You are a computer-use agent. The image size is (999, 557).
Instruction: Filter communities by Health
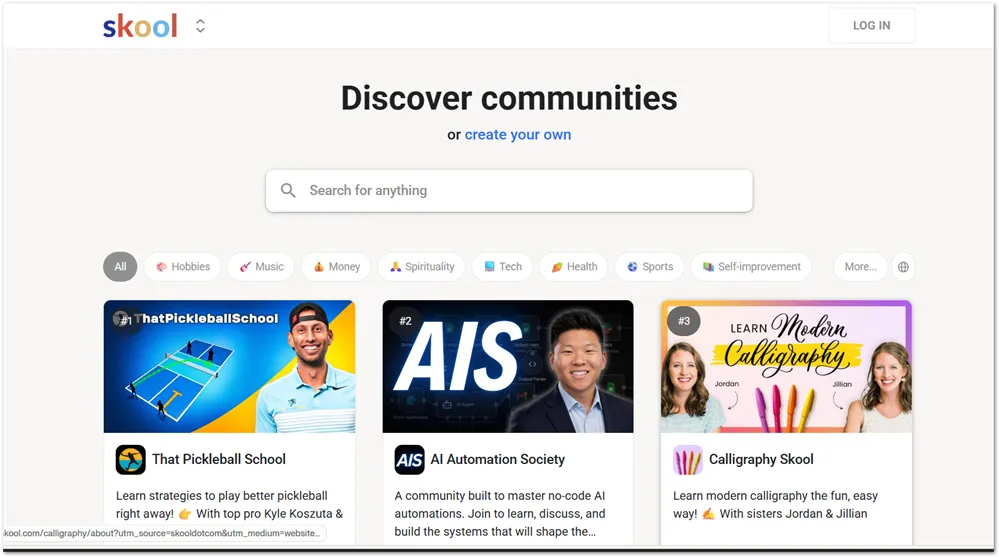click(574, 267)
